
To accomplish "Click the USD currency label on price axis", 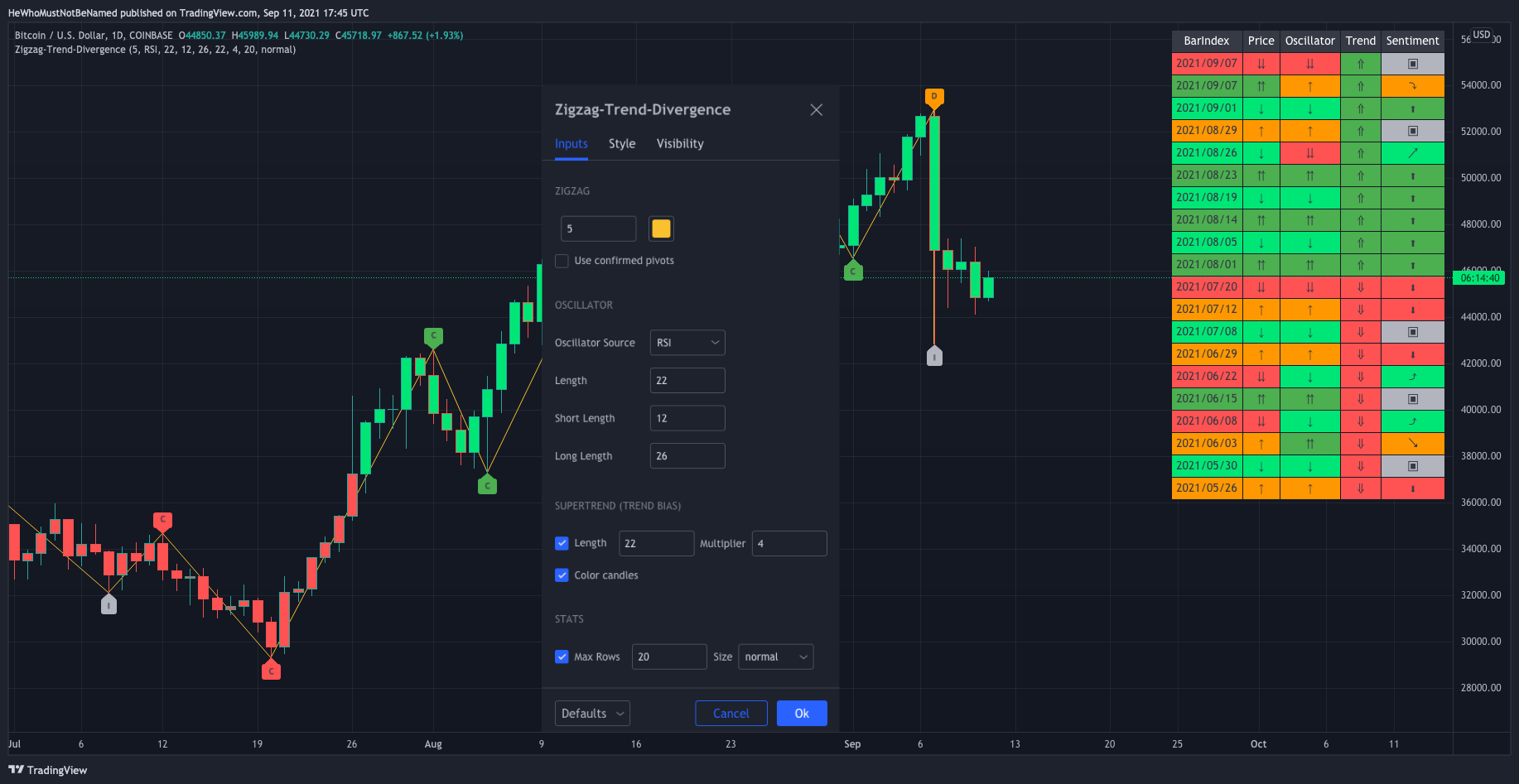I will [1482, 35].
